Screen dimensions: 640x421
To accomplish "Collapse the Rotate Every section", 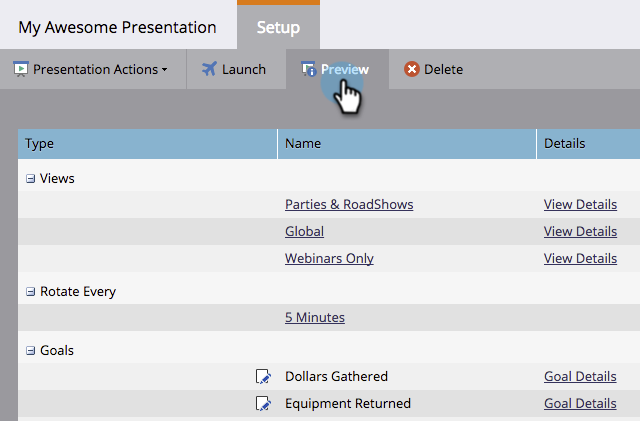I will pyautogui.click(x=30, y=292).
